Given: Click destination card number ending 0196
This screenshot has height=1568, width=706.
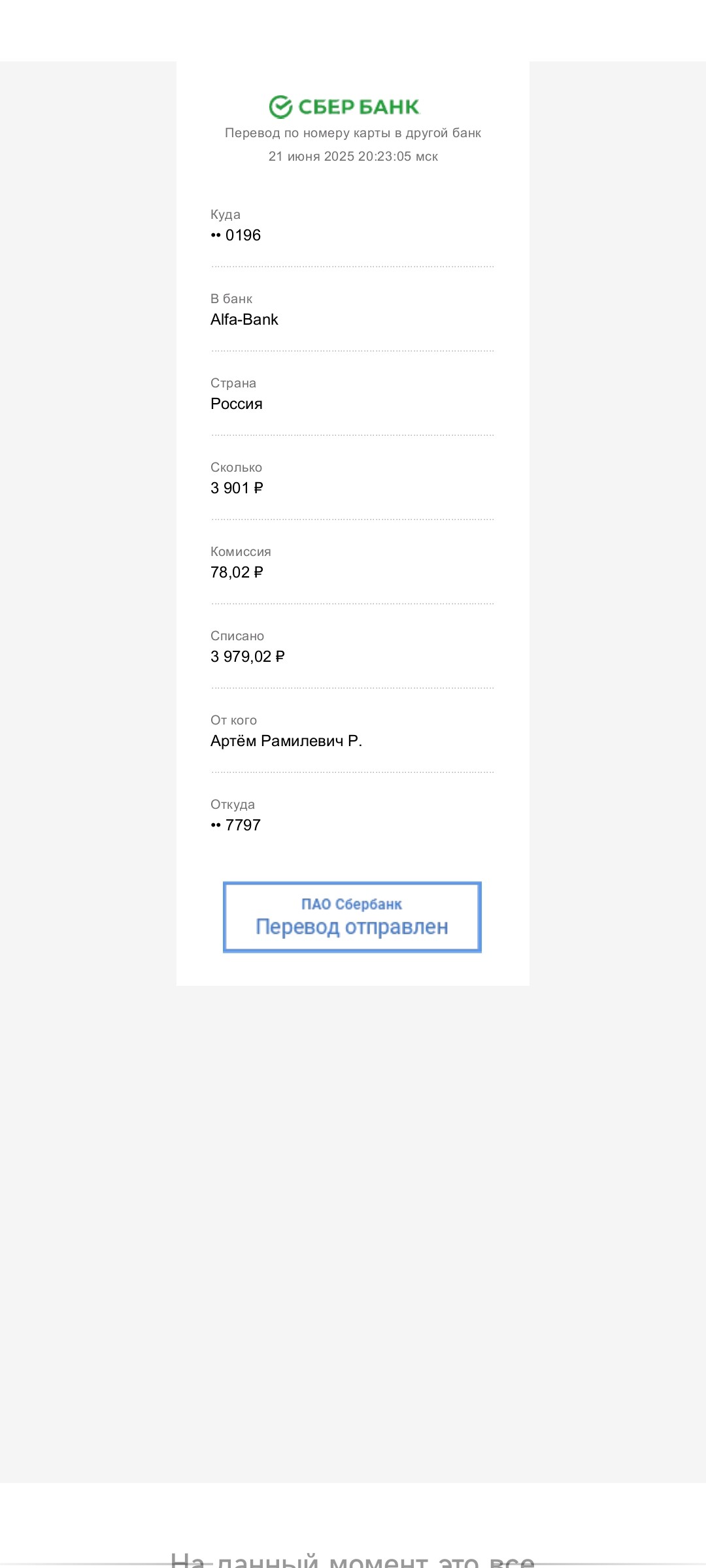Looking at the screenshot, I should [235, 235].
